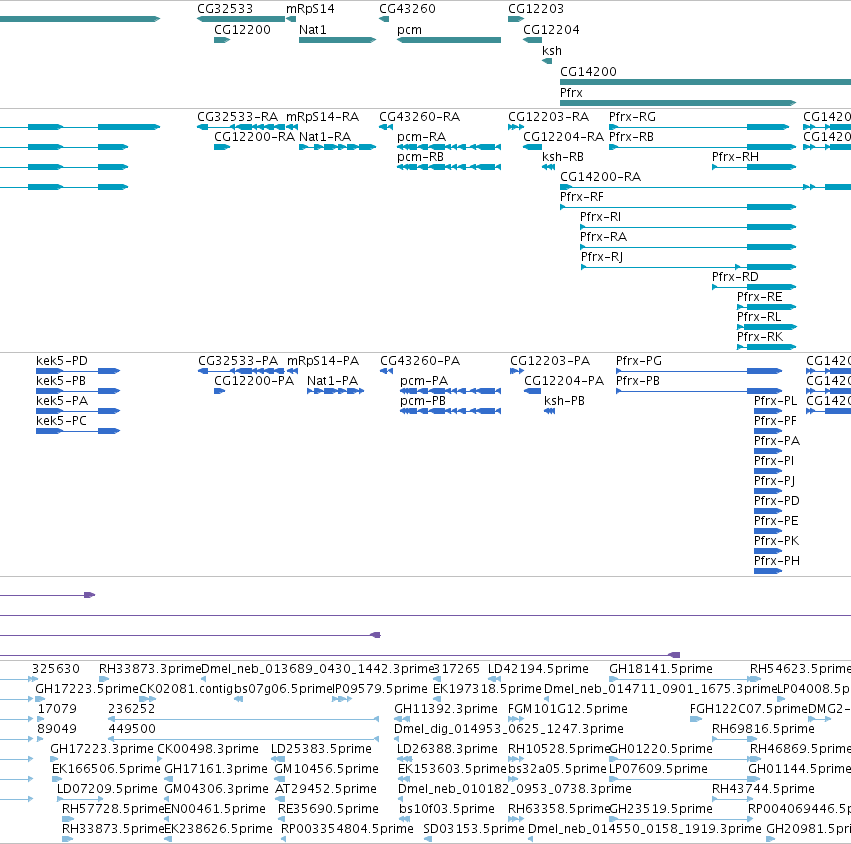Select the RH69816.5prime EST label

tap(763, 729)
